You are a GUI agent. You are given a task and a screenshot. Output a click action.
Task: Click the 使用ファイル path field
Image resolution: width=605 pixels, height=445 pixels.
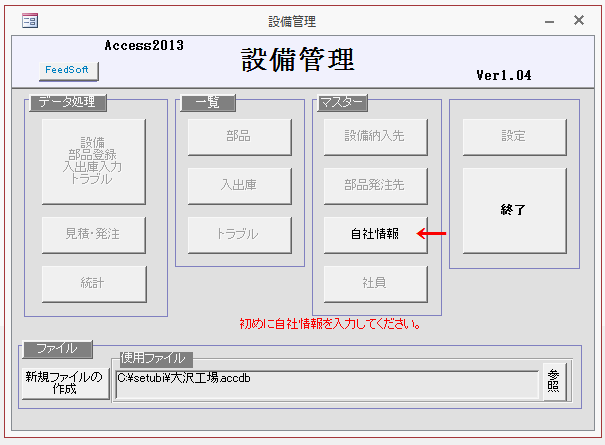[327, 385]
